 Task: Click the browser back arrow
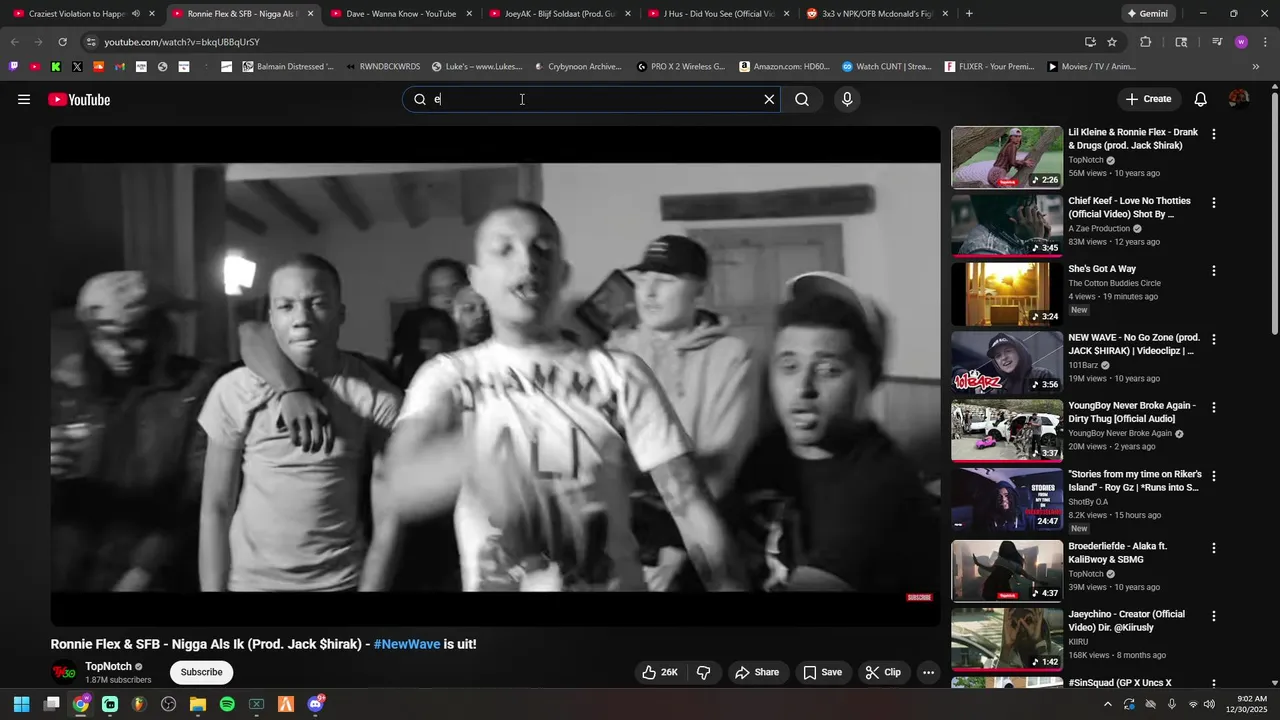(x=14, y=42)
